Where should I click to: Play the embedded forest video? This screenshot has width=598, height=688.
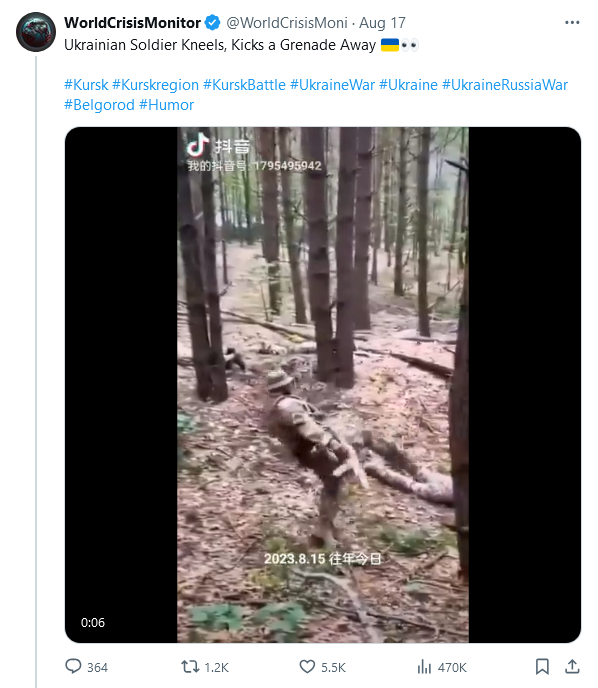[x=323, y=385]
